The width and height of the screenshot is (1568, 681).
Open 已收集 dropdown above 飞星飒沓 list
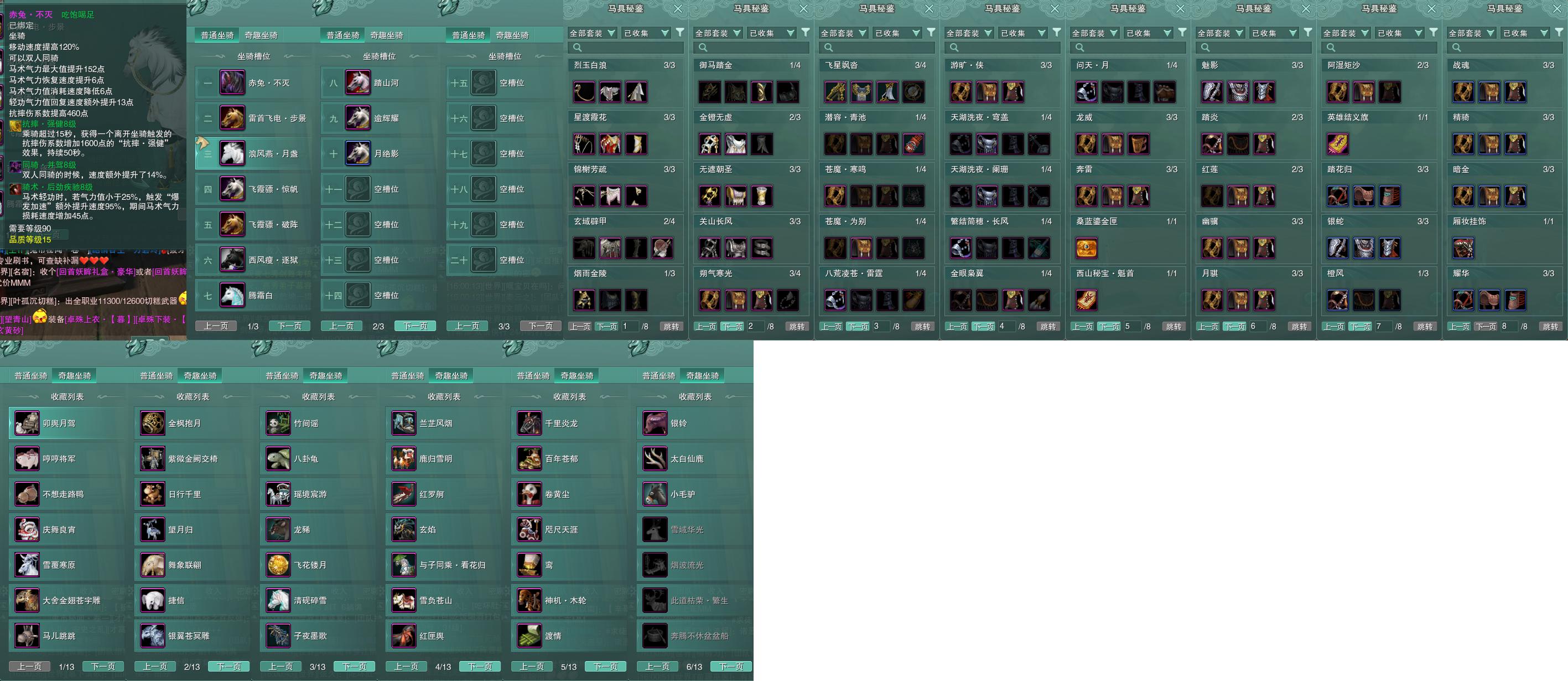[897, 33]
